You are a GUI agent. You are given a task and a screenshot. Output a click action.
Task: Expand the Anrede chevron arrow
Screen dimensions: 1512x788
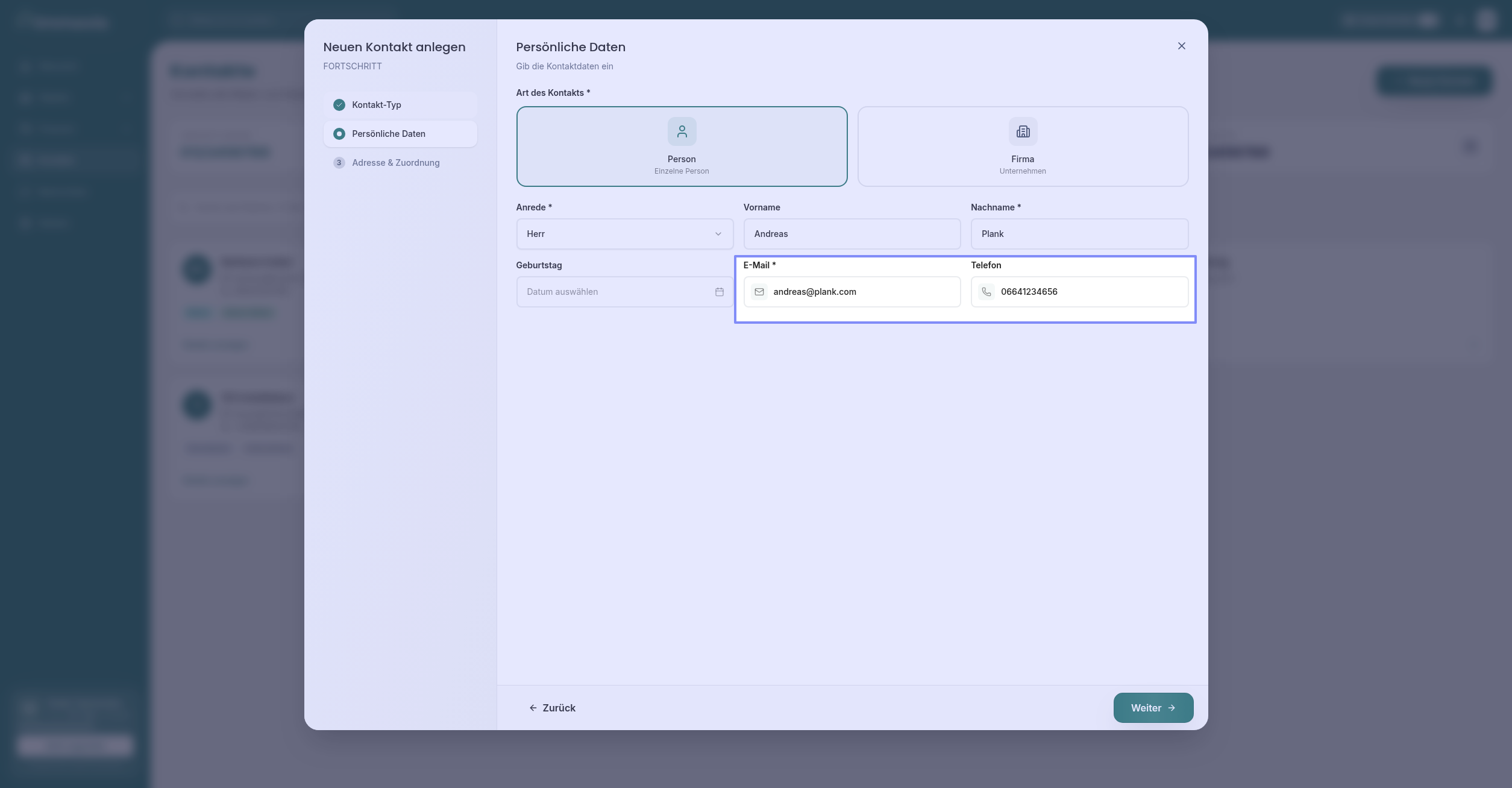[718, 234]
